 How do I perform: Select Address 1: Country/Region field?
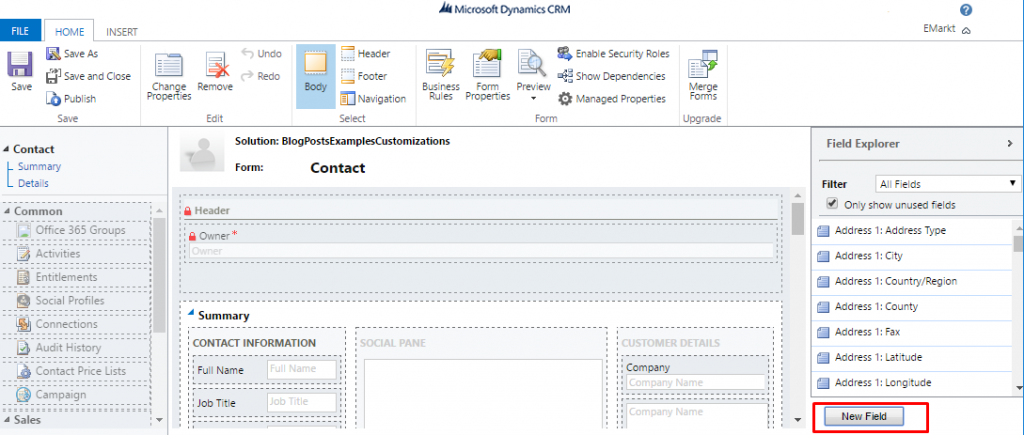click(912, 282)
